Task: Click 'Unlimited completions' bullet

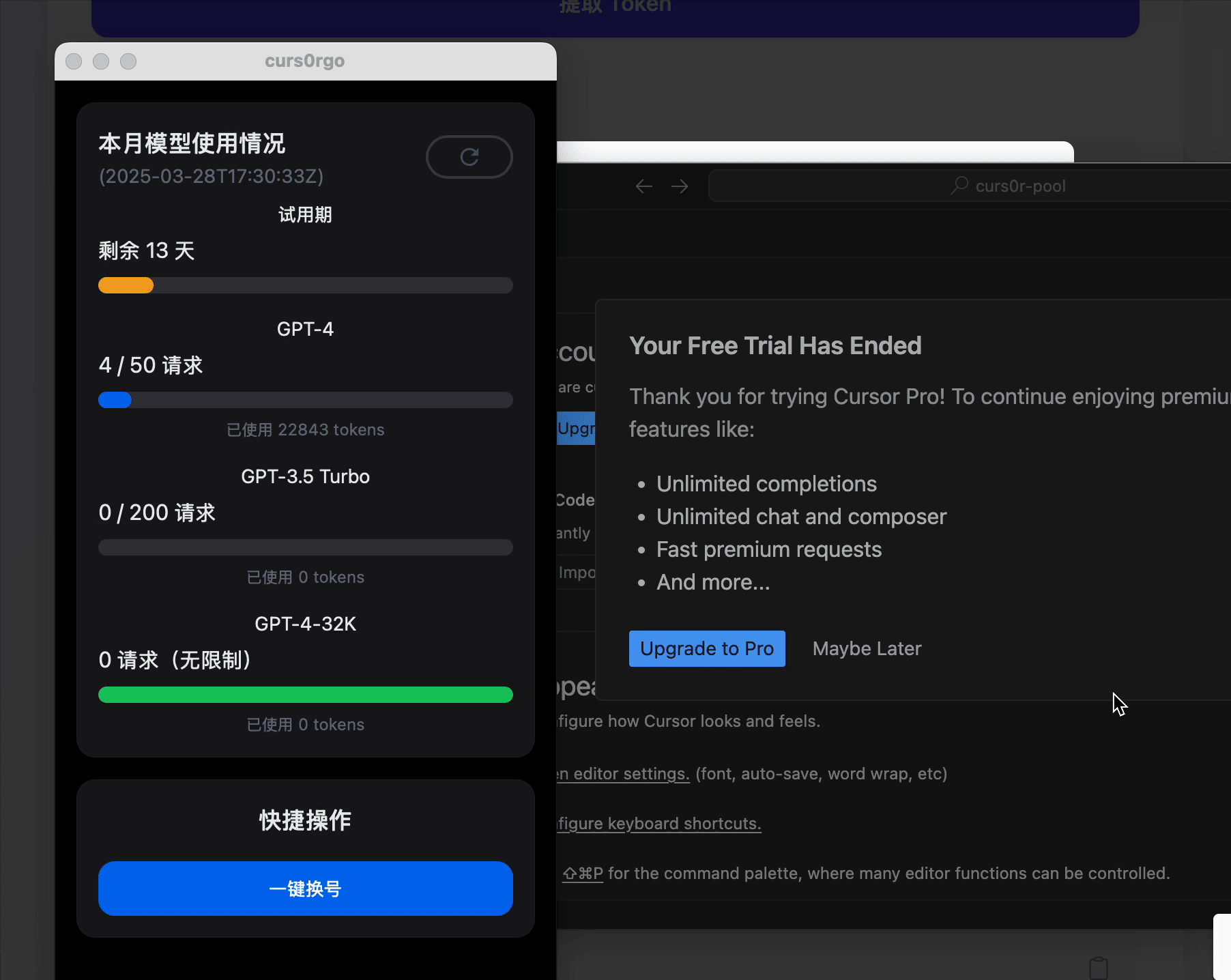Action: pos(767,484)
